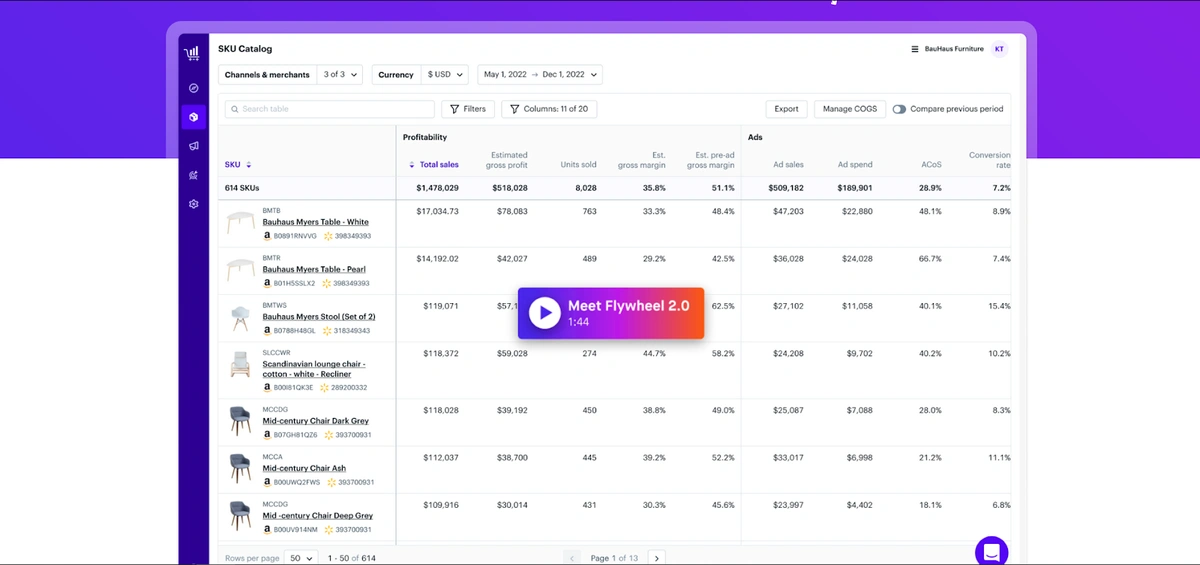1200x565 pixels.
Task: Open the hamburger menu beside BauHaus Furniture
Action: coord(914,49)
